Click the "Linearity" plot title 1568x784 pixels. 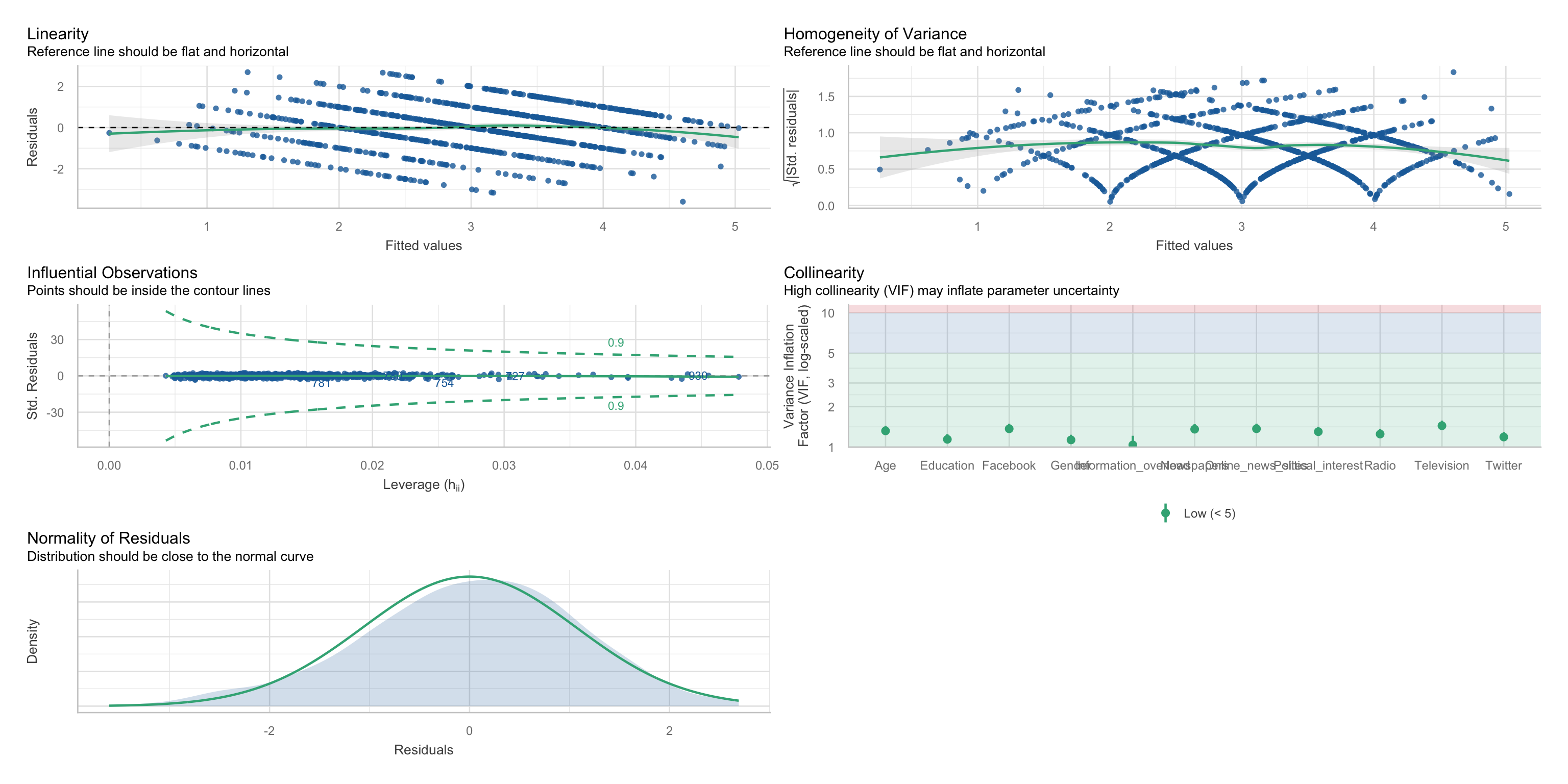click(x=58, y=34)
